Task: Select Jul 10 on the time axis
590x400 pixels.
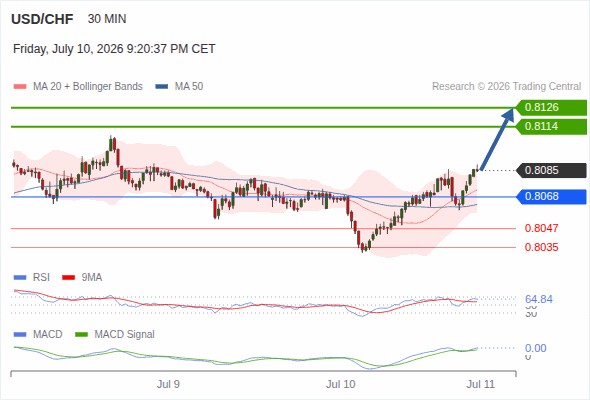Action: pos(341,384)
